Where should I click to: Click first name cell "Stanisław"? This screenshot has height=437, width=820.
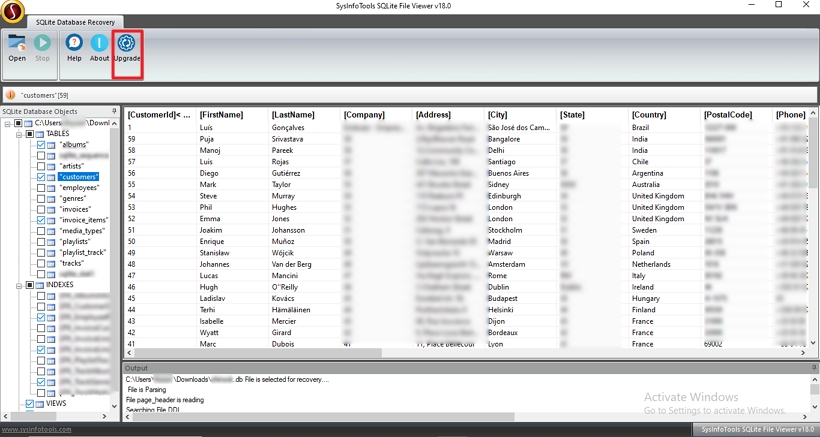[x=214, y=253]
